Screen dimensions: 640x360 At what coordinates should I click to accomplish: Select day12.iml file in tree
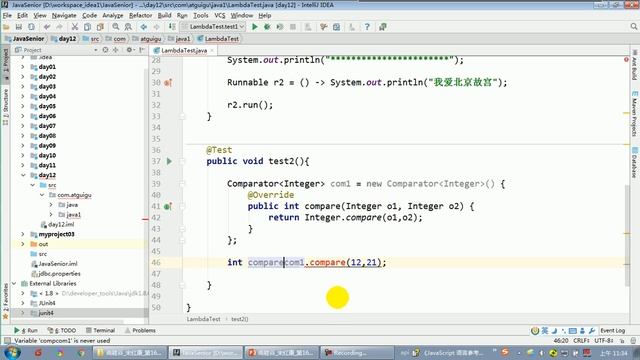click(58, 224)
